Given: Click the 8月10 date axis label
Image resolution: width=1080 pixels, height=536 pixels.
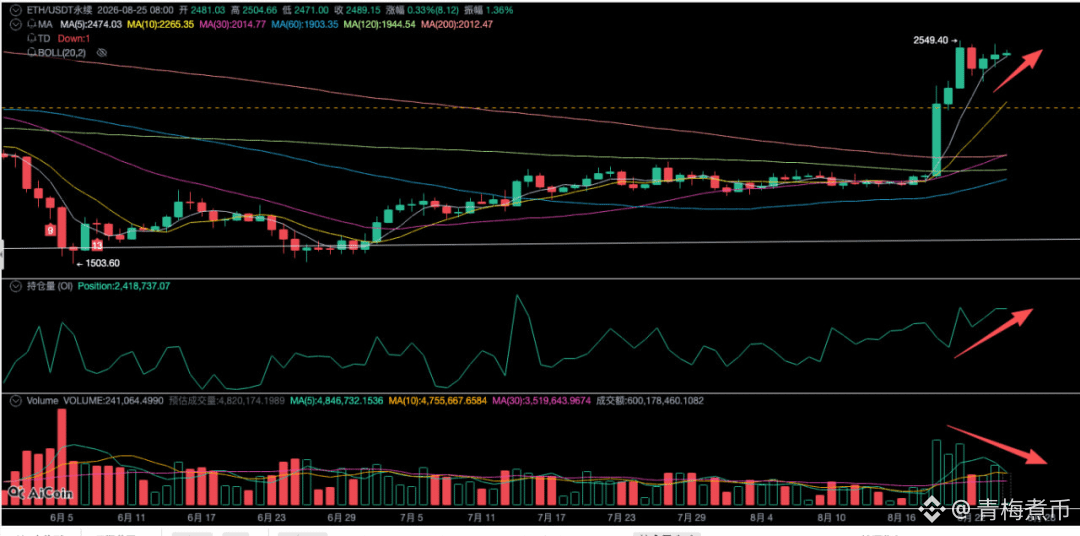Looking at the screenshot, I should point(831,517).
